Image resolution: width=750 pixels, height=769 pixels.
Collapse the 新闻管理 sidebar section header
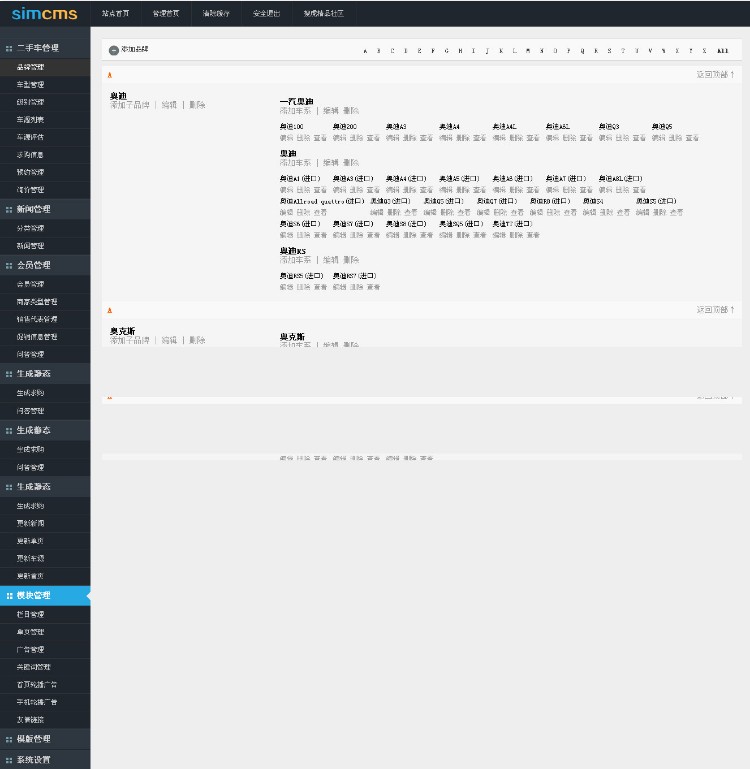45,209
